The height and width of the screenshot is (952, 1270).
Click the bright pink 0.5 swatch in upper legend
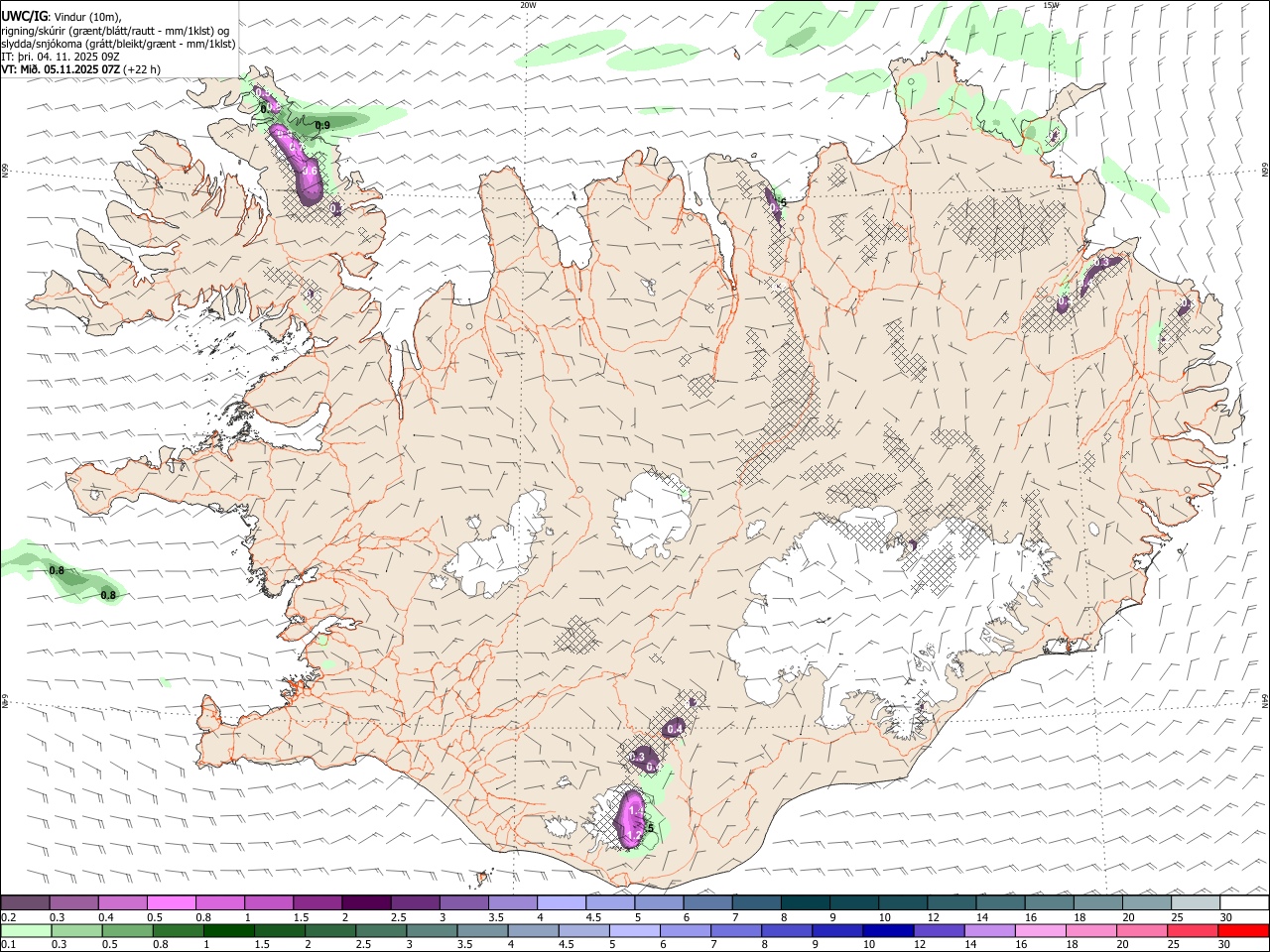[x=171, y=902]
